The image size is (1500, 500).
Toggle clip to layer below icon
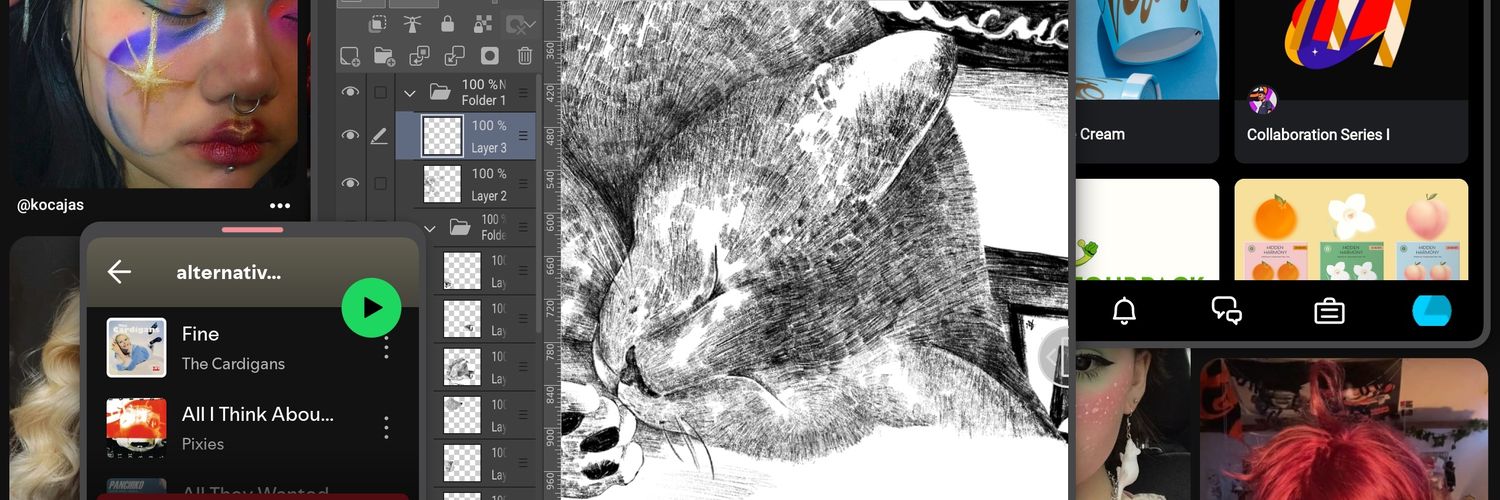[x=377, y=23]
